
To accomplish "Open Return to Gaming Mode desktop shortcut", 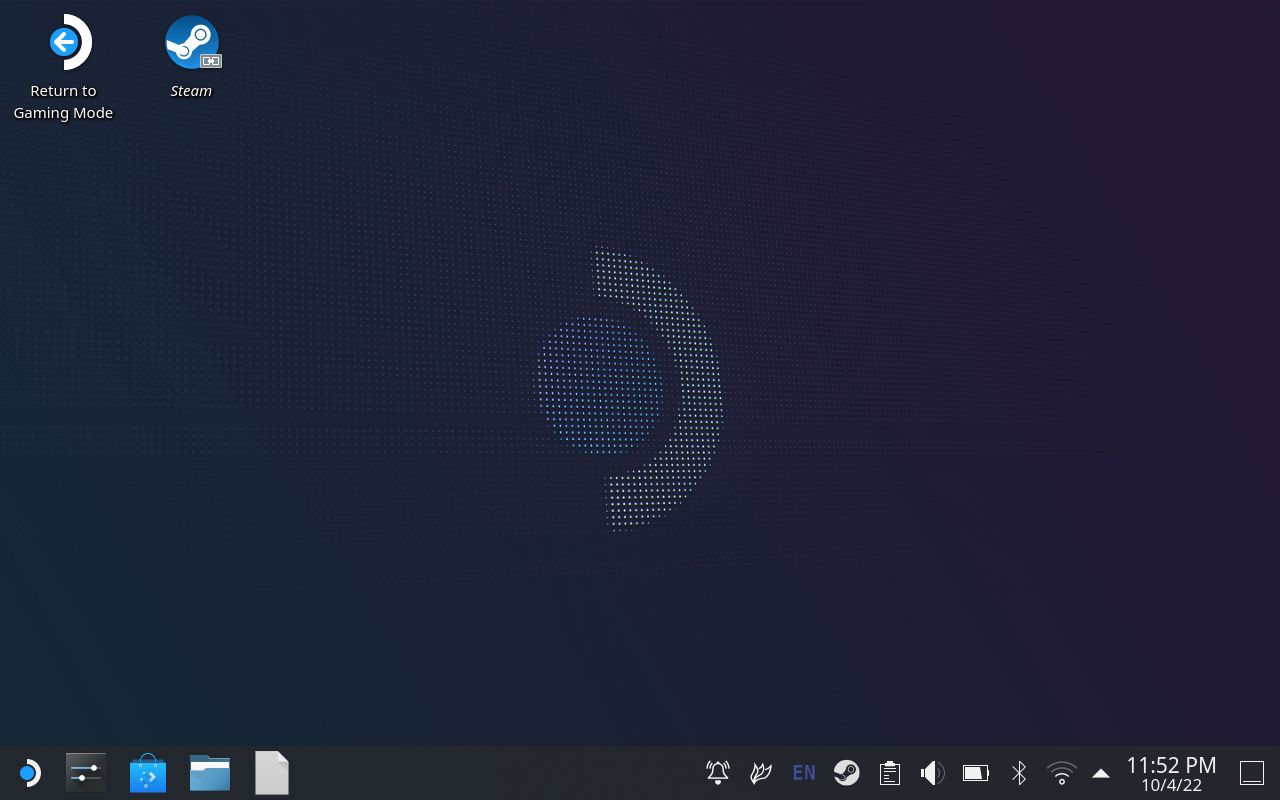I will (x=64, y=67).
